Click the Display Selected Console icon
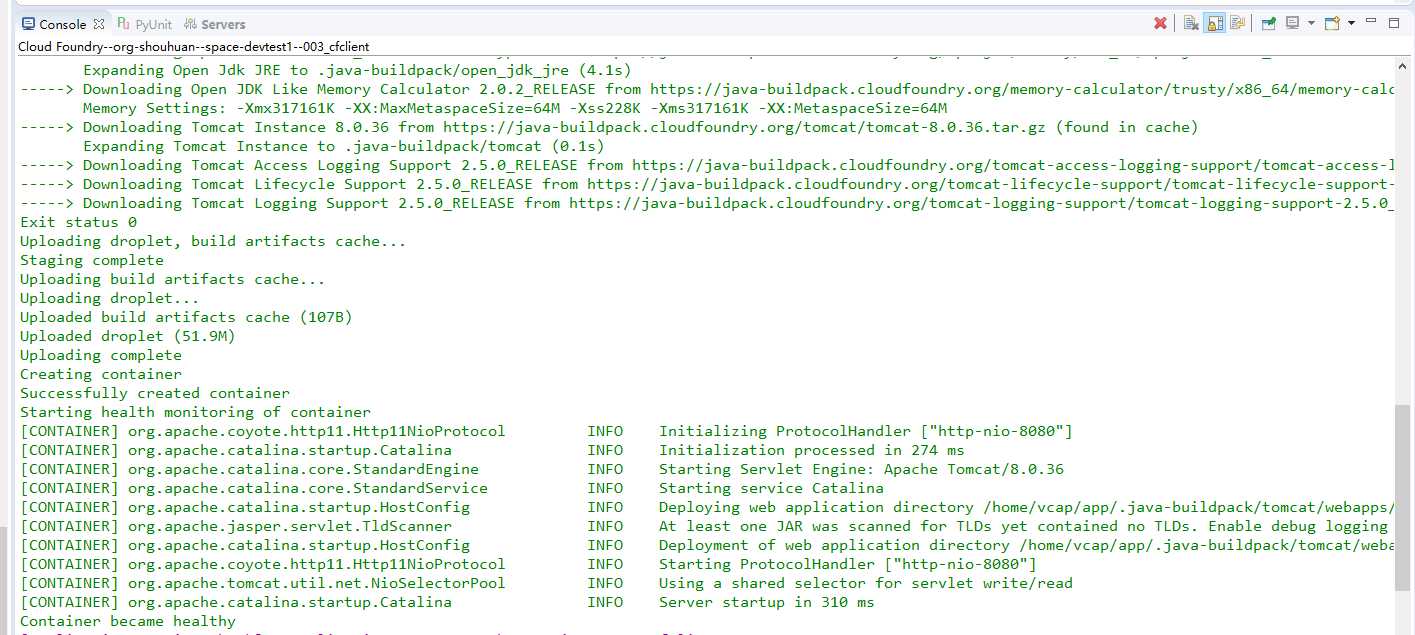The height and width of the screenshot is (635, 1415). [1292, 23]
